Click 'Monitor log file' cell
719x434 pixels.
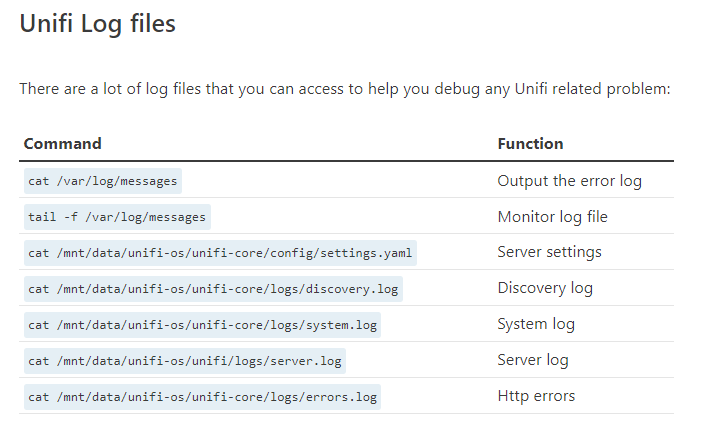click(553, 217)
